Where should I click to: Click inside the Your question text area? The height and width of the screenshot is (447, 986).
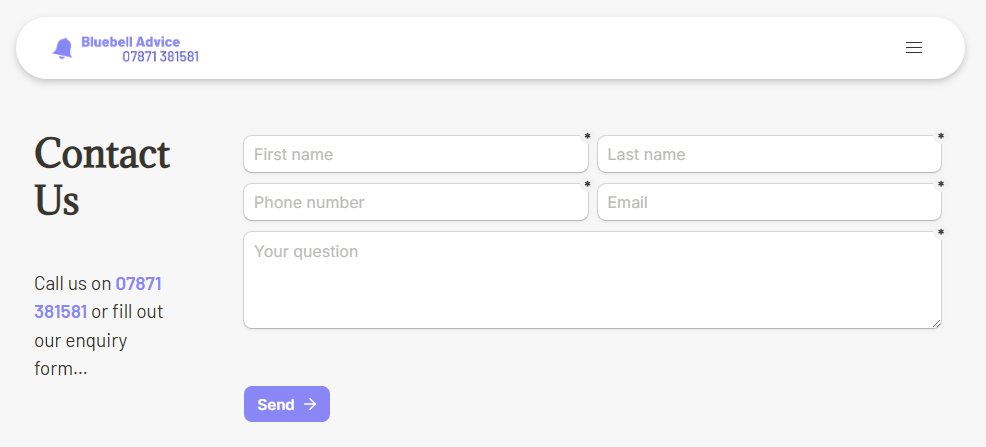592,280
